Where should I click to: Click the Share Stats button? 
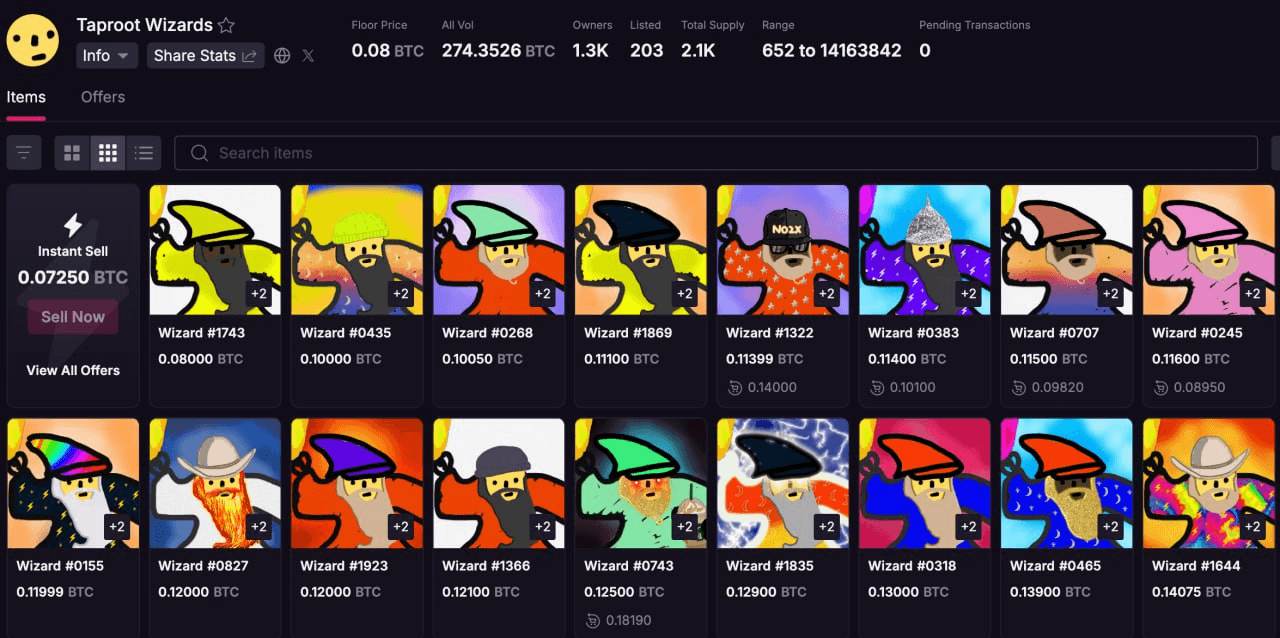click(x=206, y=56)
